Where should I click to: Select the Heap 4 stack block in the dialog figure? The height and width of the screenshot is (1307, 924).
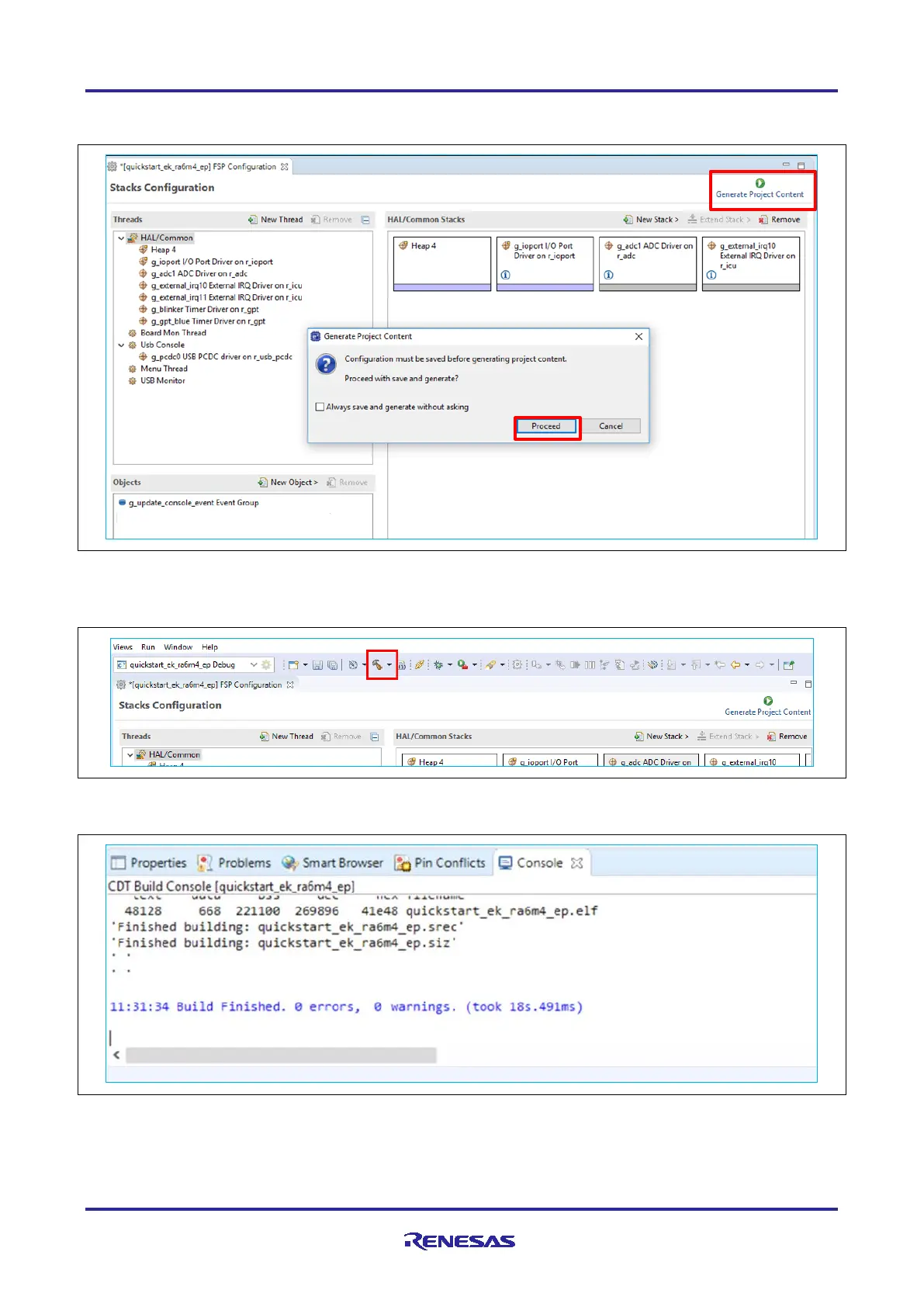442,264
